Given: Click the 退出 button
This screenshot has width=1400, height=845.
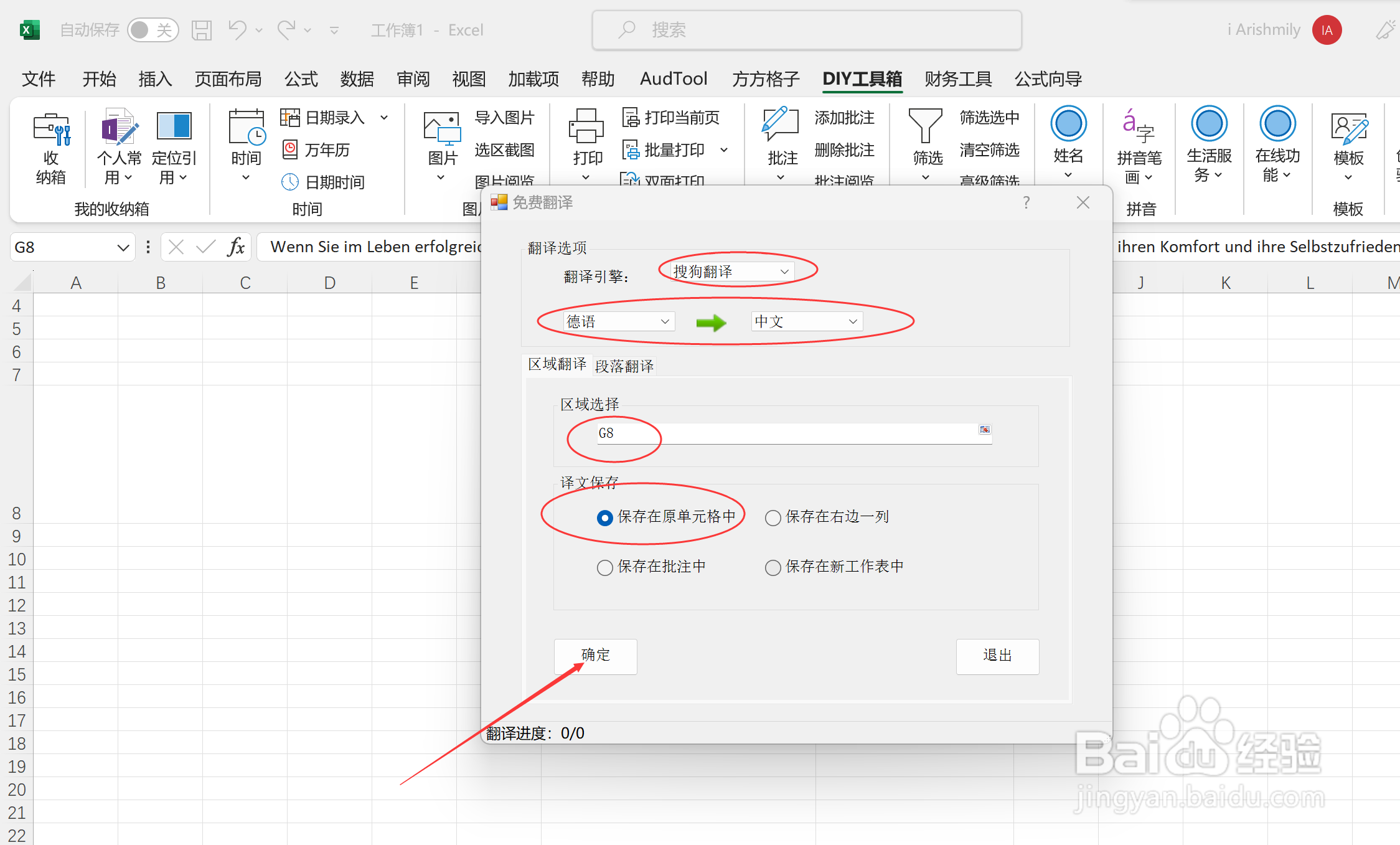Looking at the screenshot, I should [997, 656].
